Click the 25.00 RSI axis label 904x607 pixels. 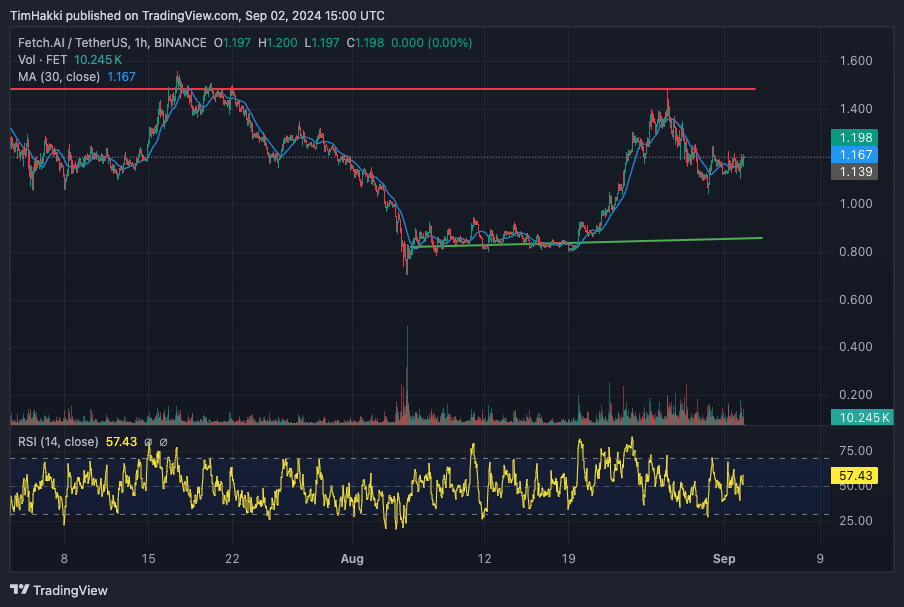pyautogui.click(x=856, y=521)
